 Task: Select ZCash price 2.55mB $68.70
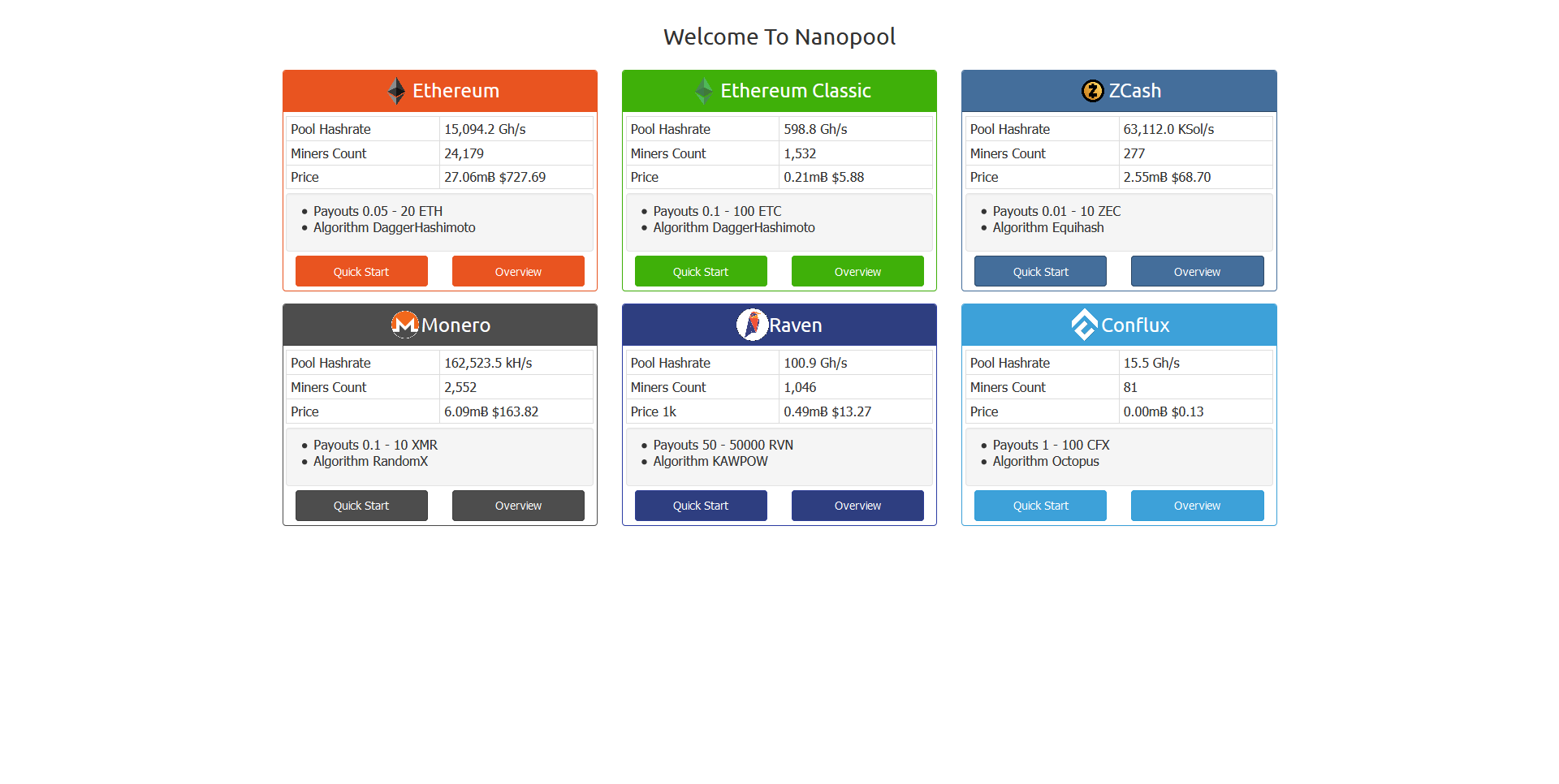click(1167, 177)
